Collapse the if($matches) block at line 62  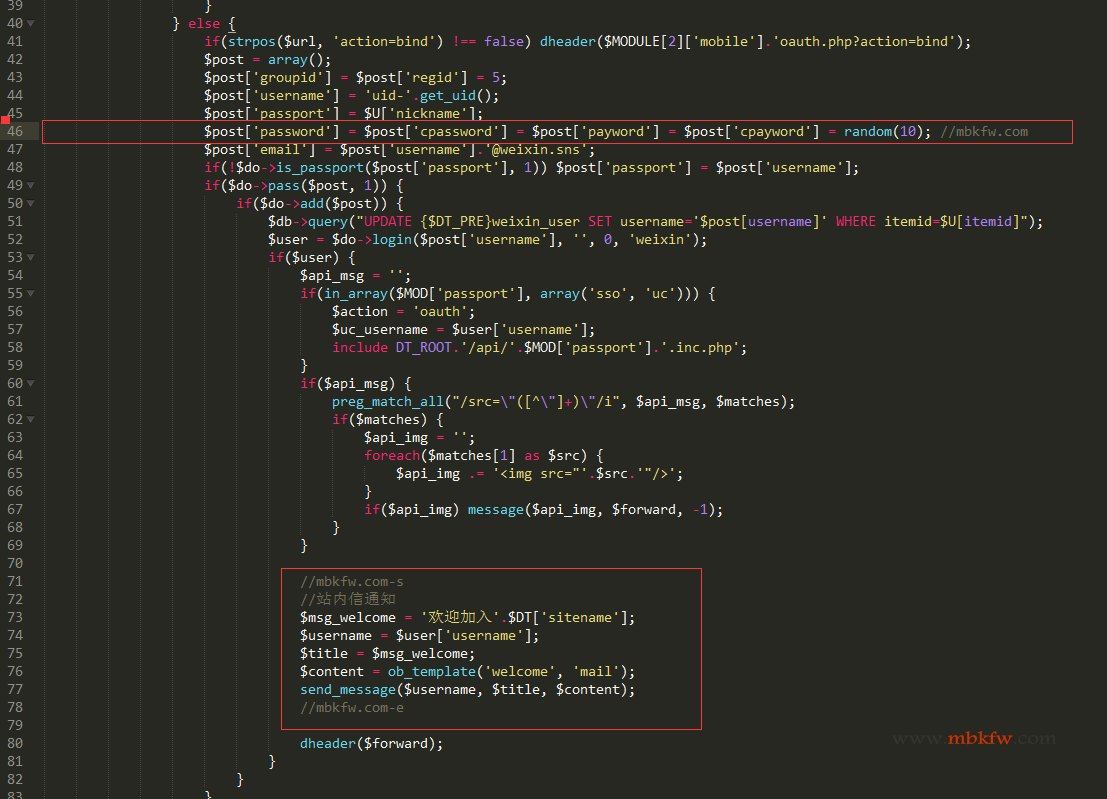tap(30, 419)
